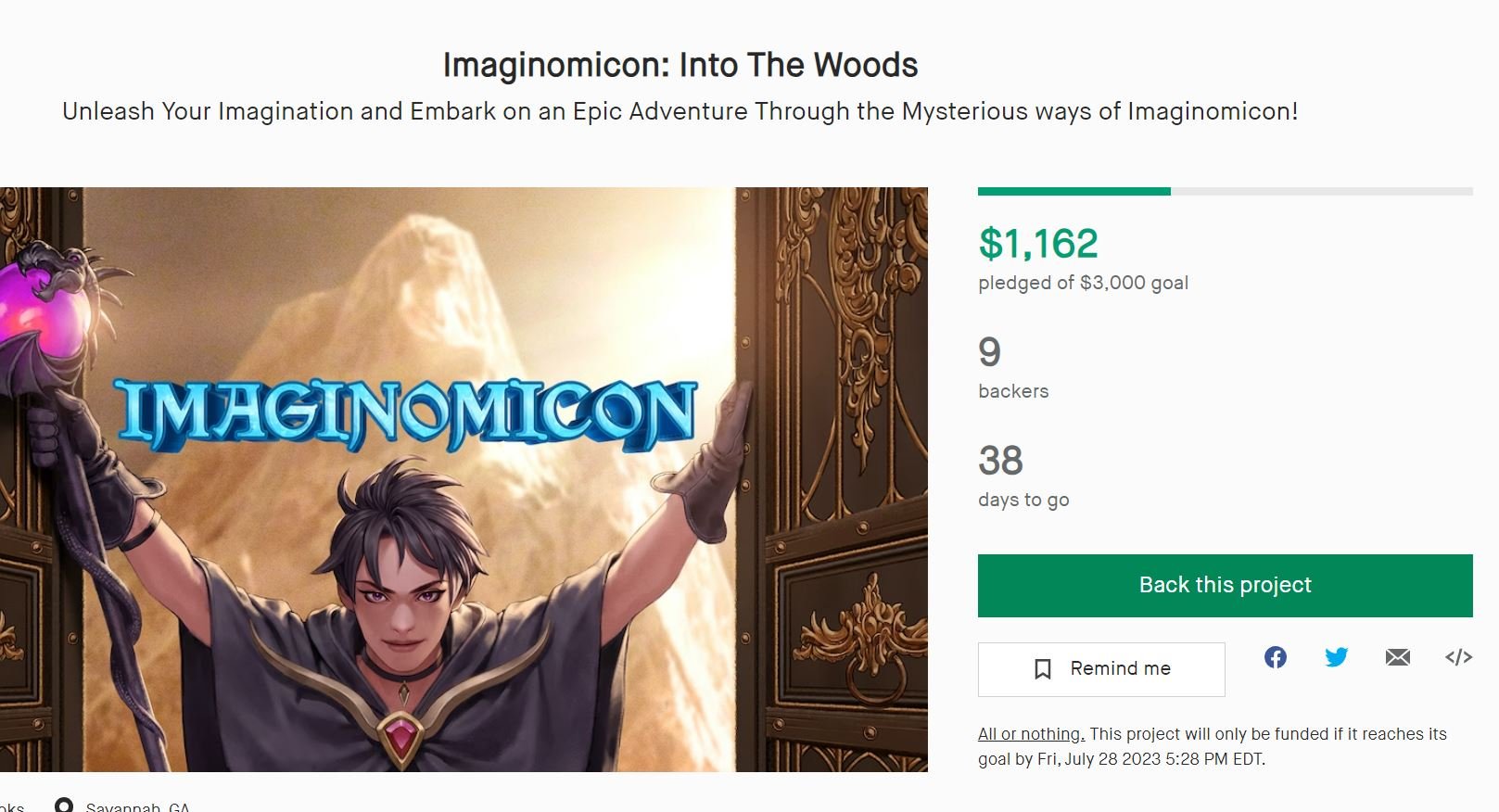Share the project via email icon
The height and width of the screenshot is (812, 1499).
[1398, 657]
